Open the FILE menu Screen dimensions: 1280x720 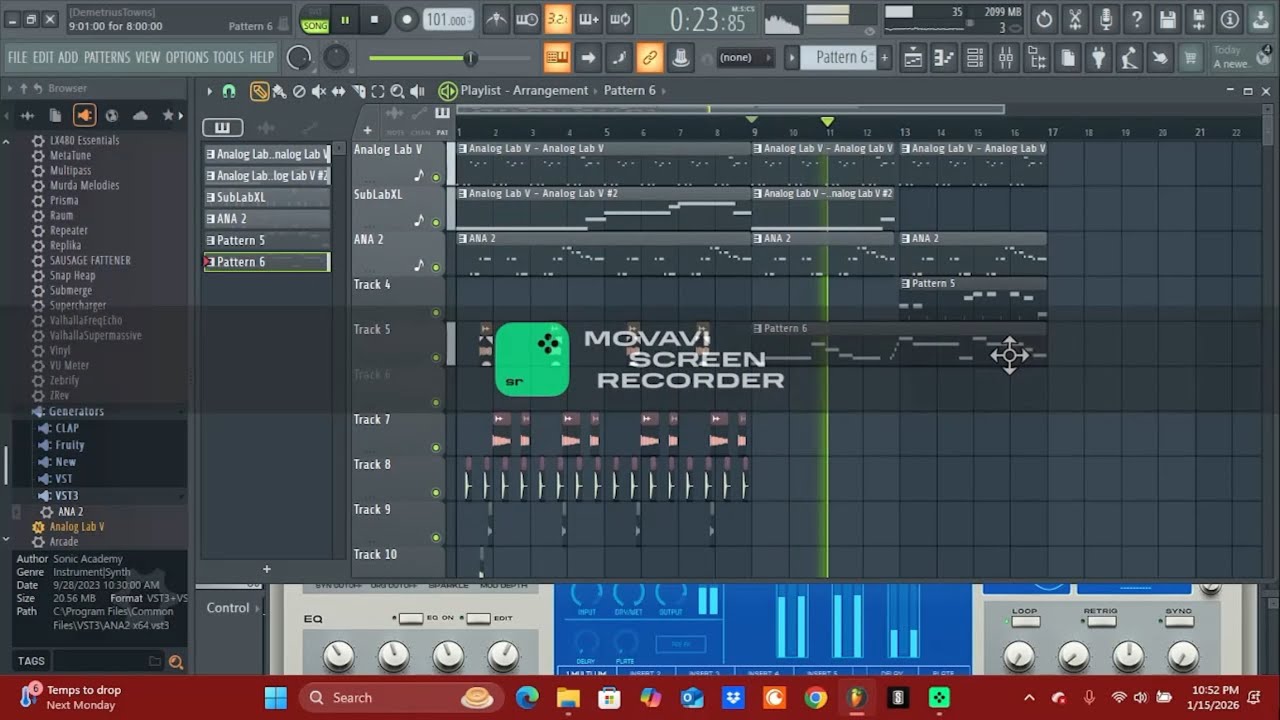pyautogui.click(x=17, y=57)
